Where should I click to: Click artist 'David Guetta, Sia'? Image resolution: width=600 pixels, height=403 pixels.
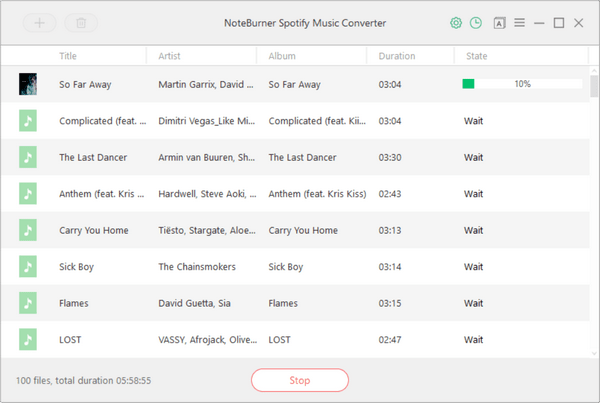tap(194, 303)
